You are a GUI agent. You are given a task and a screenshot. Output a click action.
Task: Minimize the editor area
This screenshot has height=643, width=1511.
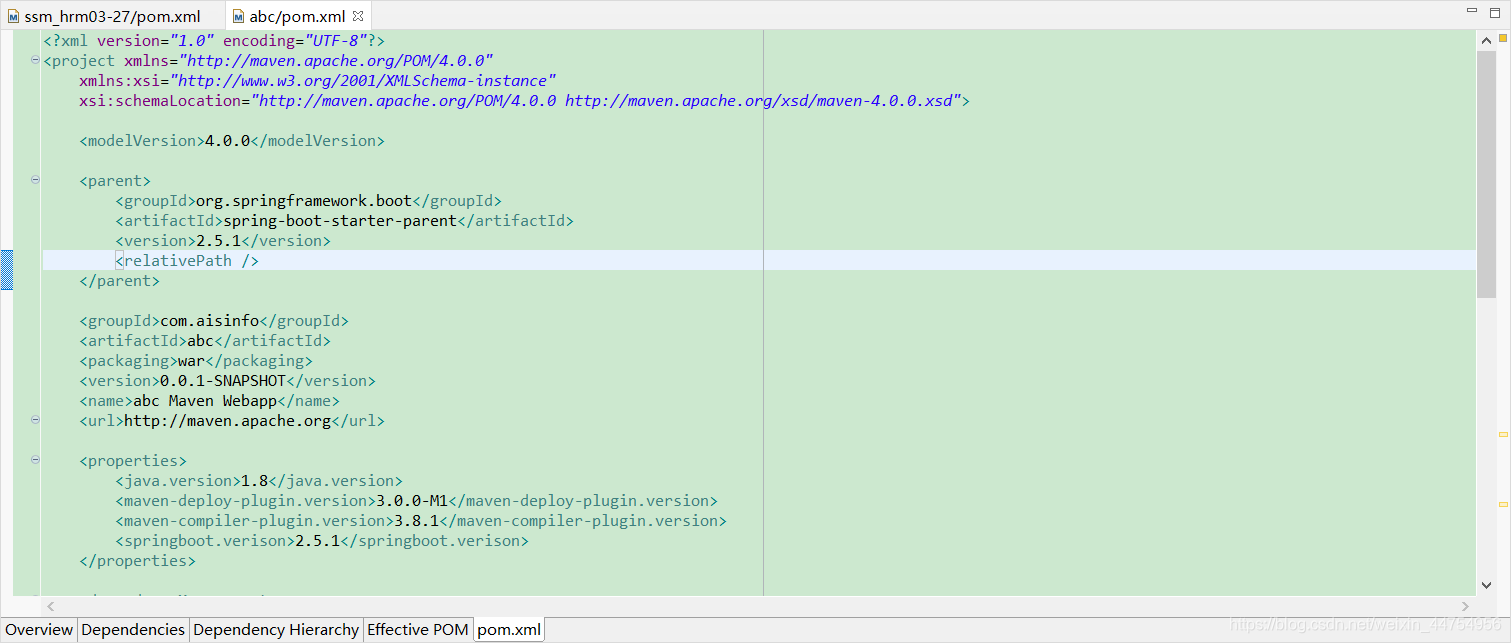[x=1470, y=9]
